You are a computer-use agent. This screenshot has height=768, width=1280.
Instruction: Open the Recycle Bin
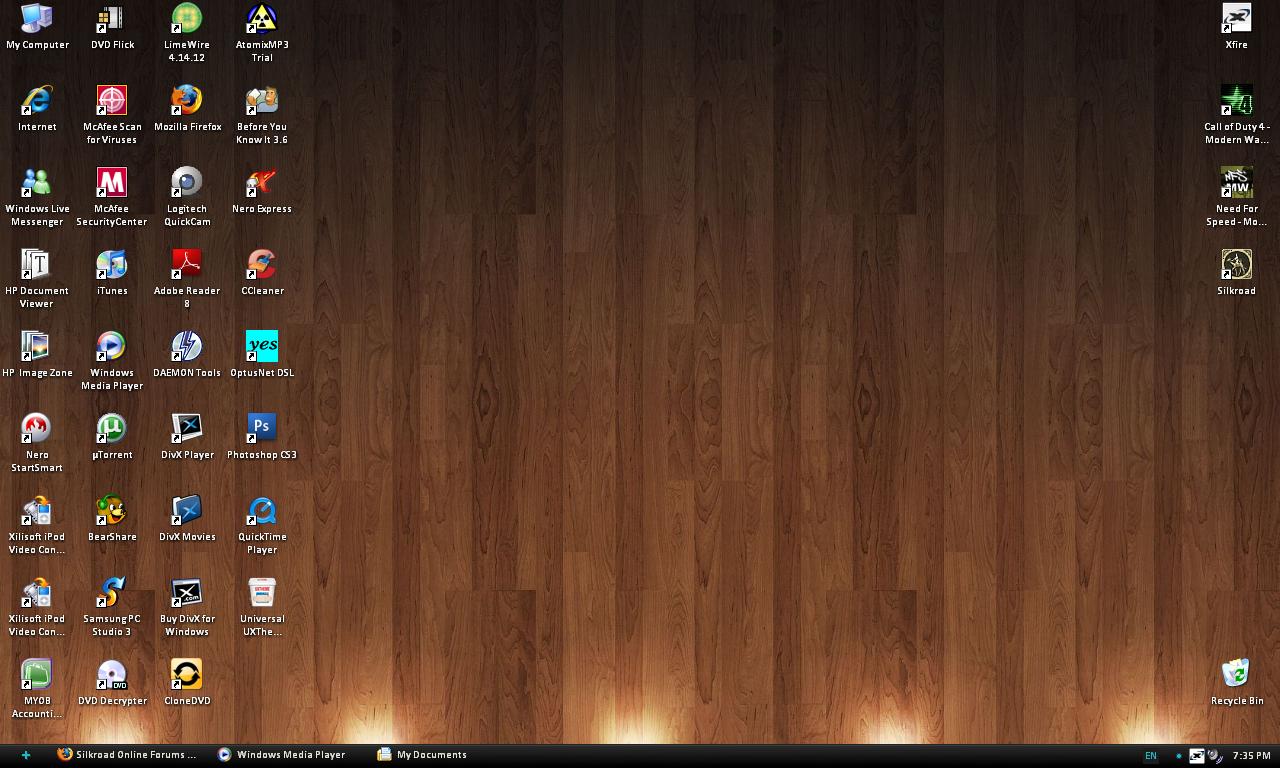[x=1236, y=673]
